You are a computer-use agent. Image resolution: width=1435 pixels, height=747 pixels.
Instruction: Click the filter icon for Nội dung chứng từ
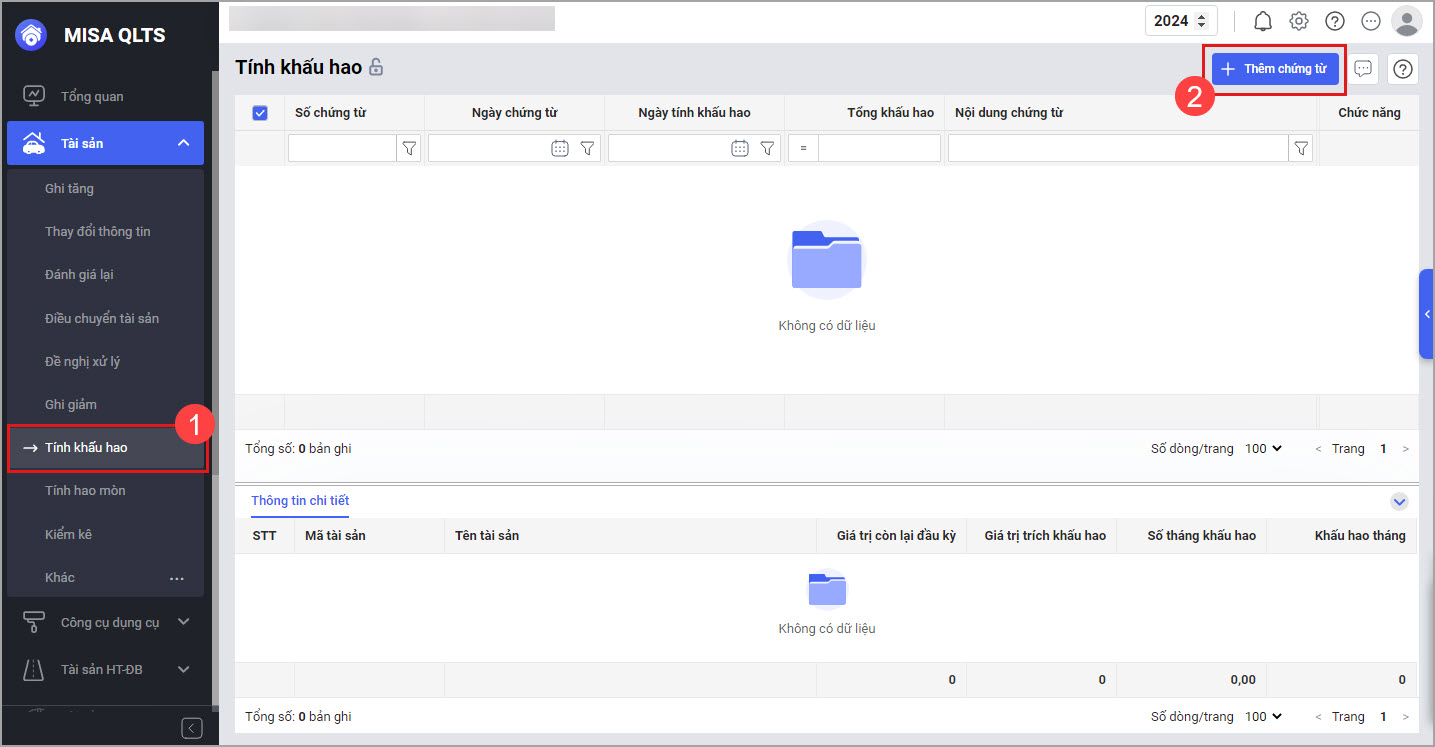click(1301, 148)
